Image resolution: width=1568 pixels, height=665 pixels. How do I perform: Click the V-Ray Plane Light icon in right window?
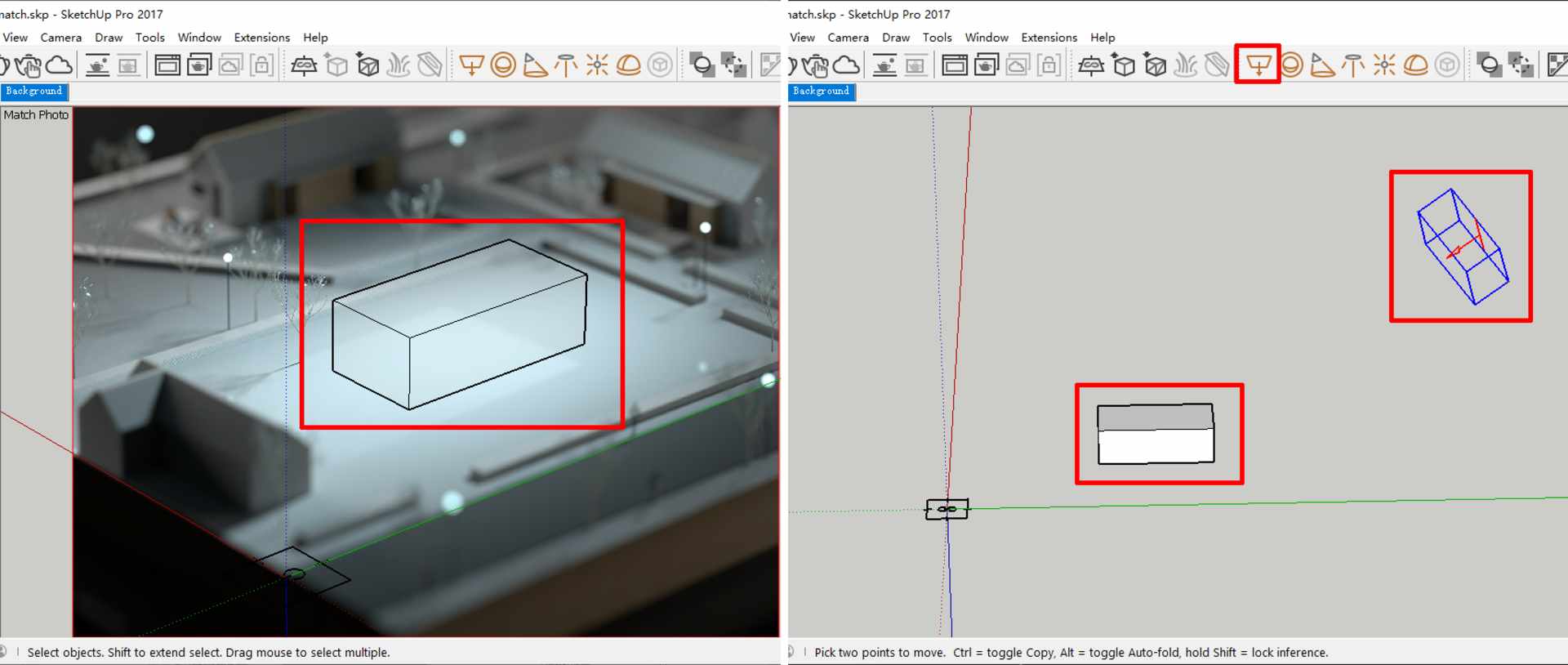point(1258,65)
